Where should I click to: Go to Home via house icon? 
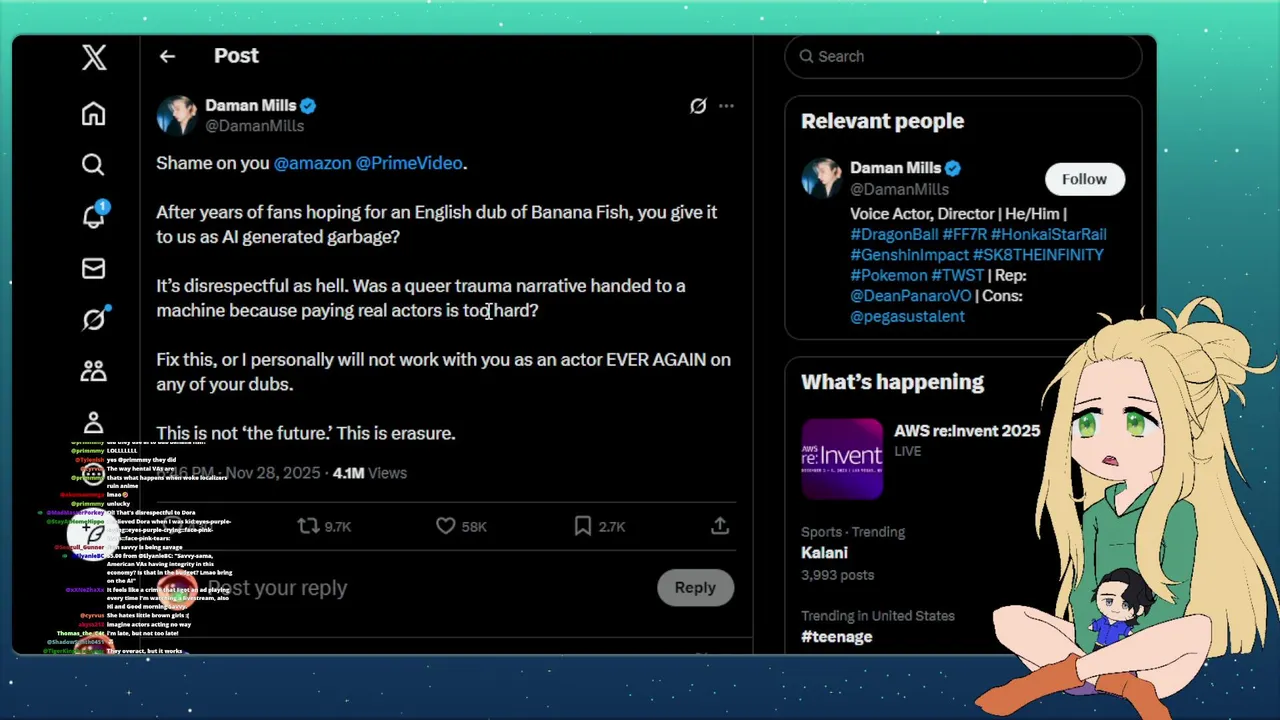tap(93, 114)
